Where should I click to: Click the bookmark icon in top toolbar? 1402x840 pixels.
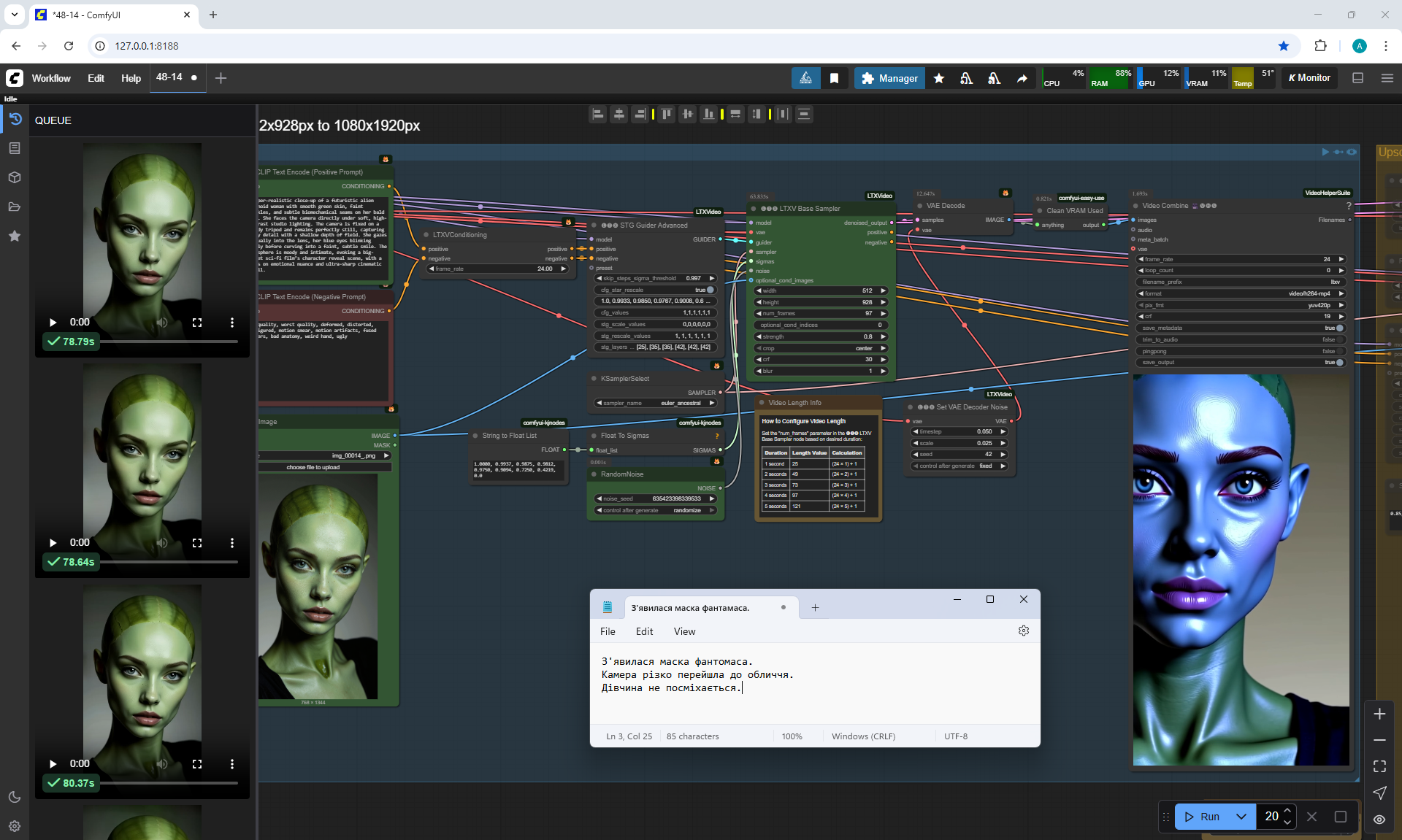pos(834,78)
